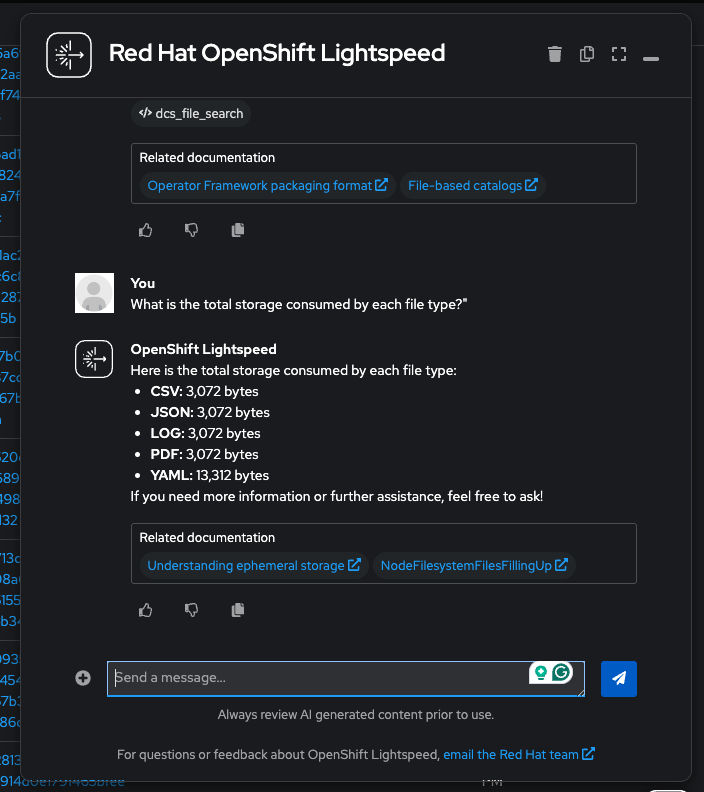
Task: Click the Lightspeed logo in header
Action: pyautogui.click(x=69, y=55)
